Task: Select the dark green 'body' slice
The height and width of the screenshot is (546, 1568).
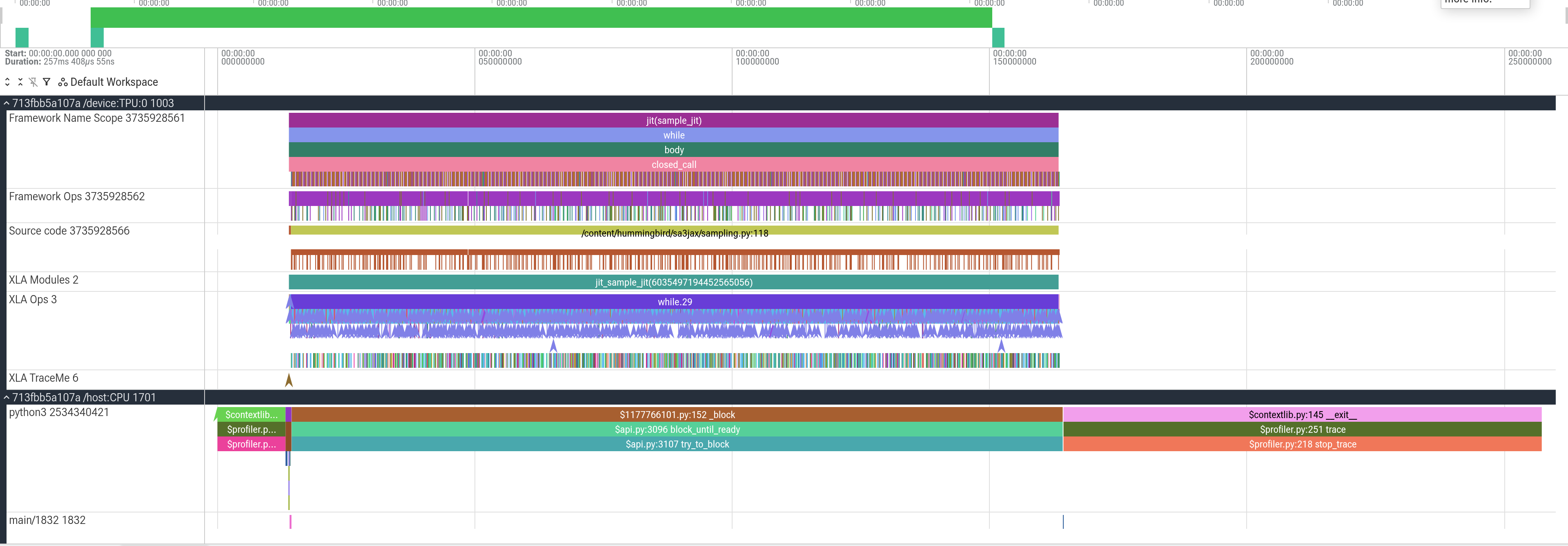Action: point(673,149)
